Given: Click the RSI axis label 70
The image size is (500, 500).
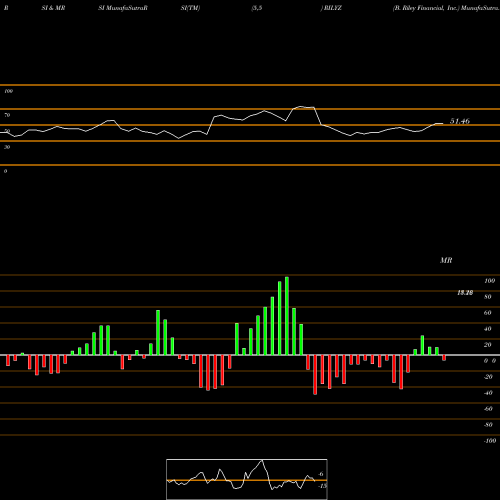Looking at the screenshot, I should coord(7,115).
